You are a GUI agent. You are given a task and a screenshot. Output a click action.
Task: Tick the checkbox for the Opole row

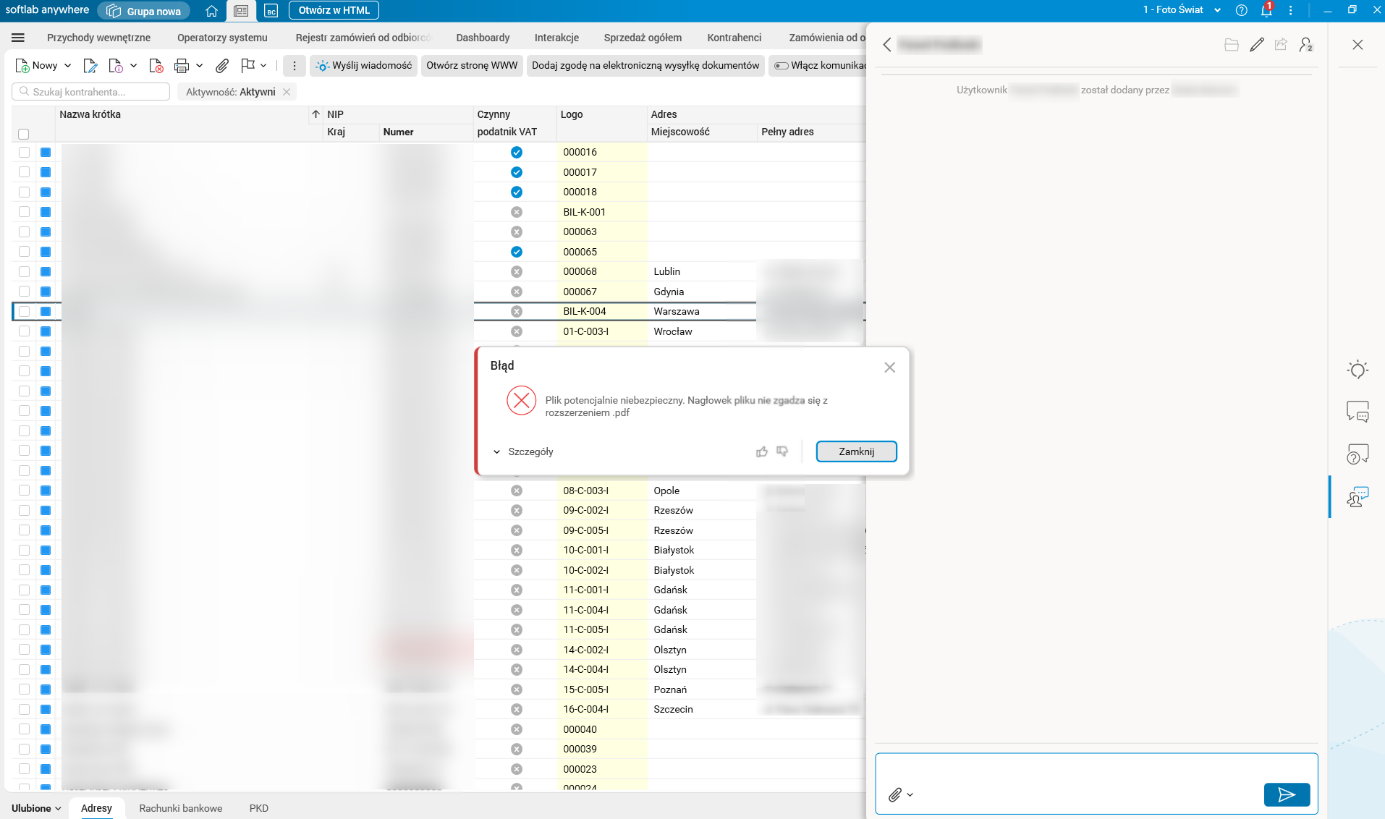[24, 491]
